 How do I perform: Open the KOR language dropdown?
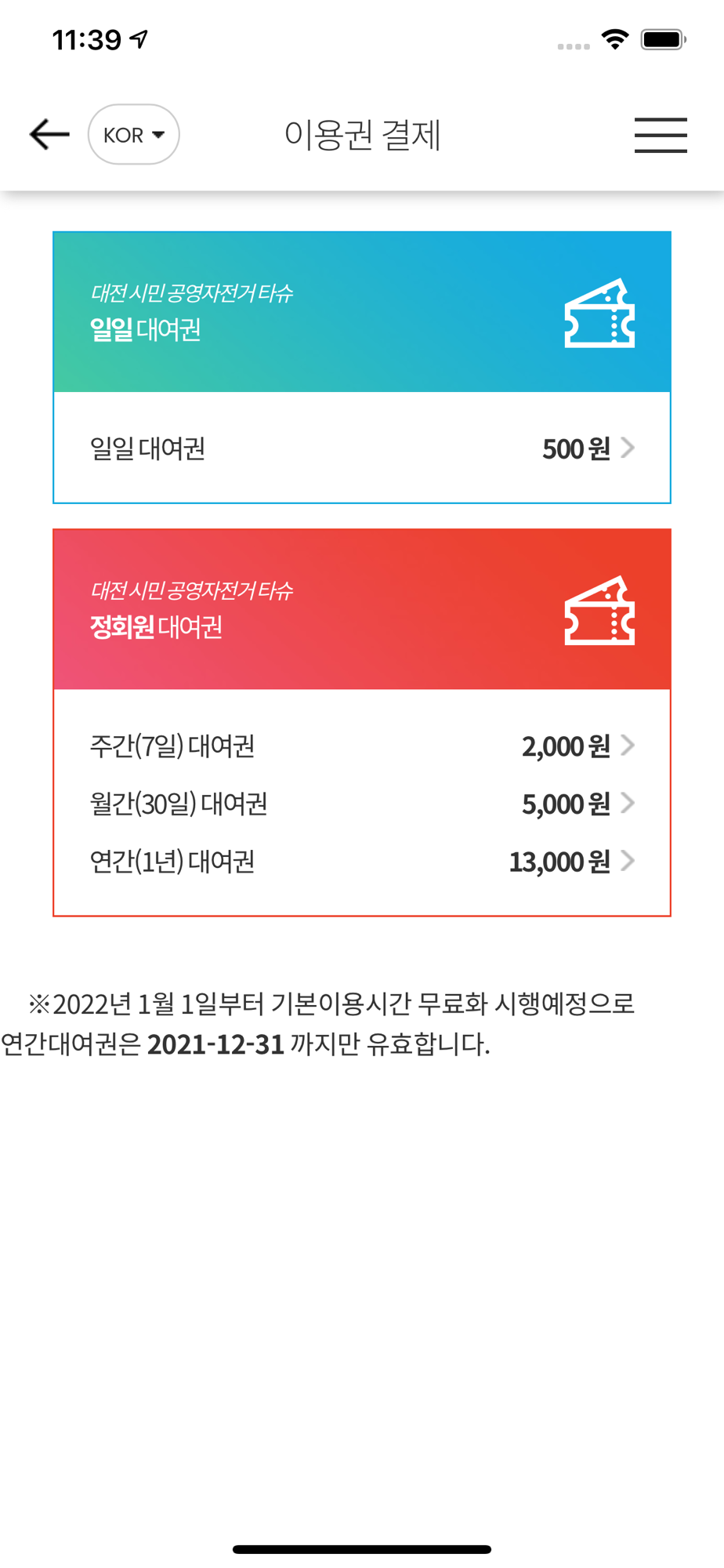pyautogui.click(x=134, y=135)
